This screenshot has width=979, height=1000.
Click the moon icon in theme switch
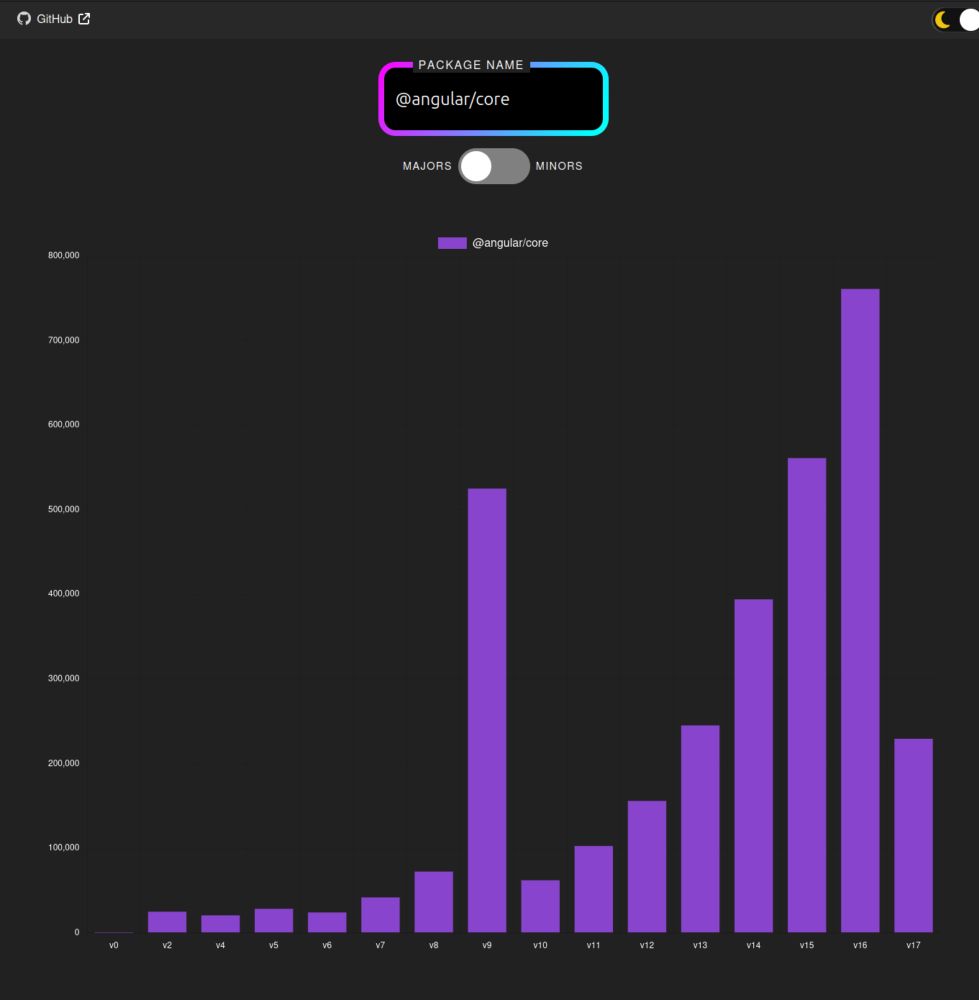942,20
